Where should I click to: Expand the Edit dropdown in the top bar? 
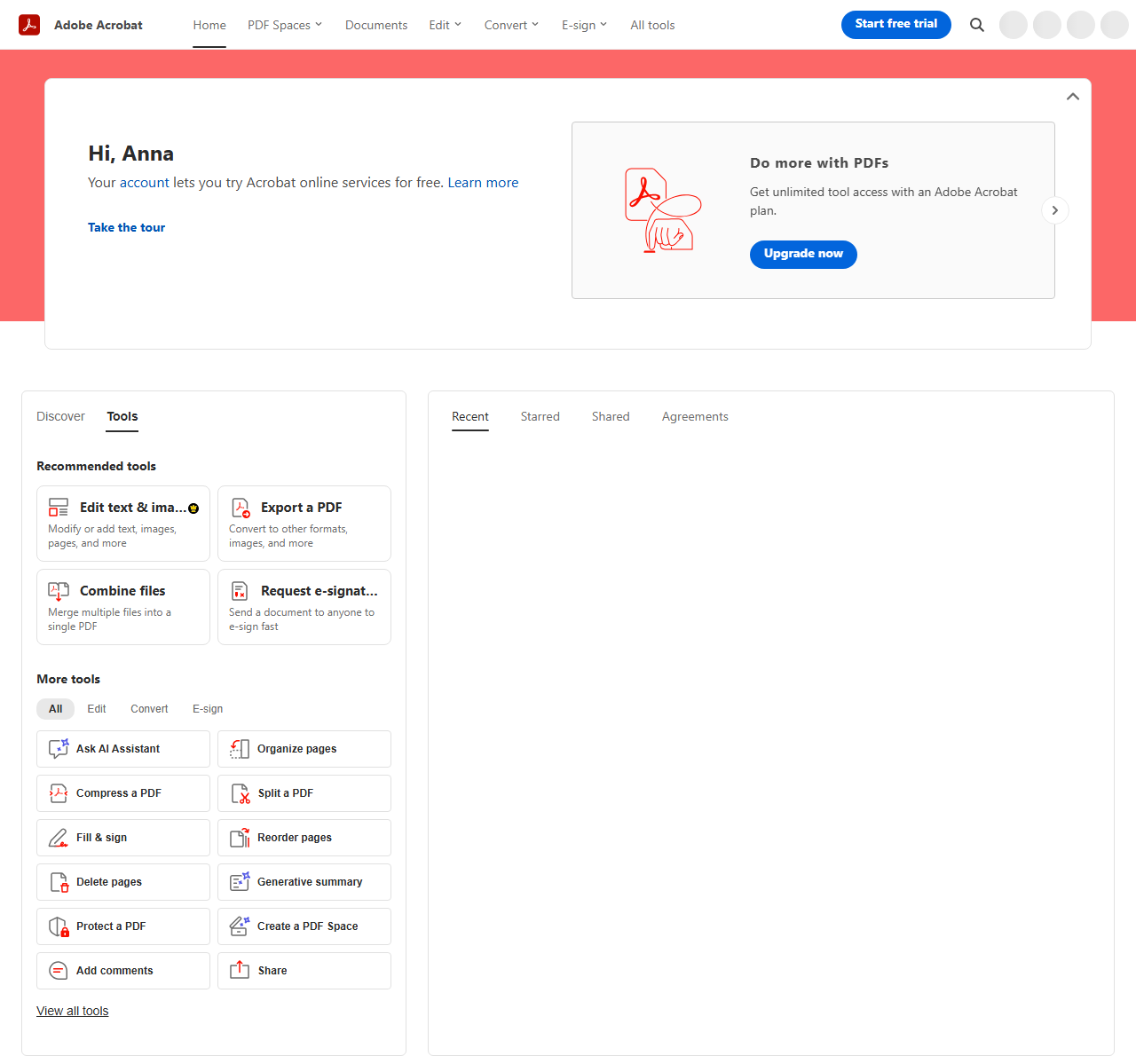coord(446,25)
